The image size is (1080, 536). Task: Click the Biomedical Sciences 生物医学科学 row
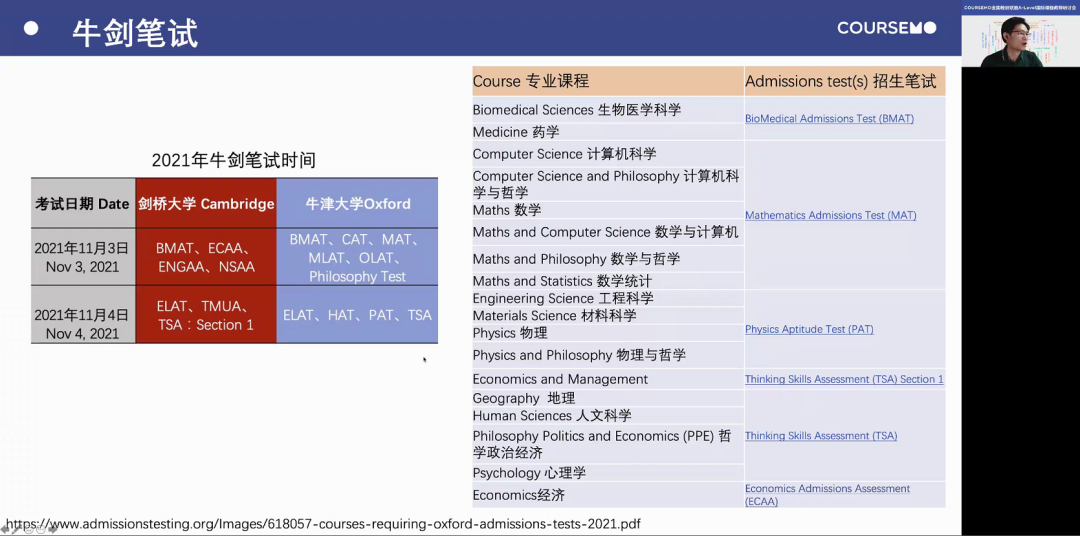(608, 110)
